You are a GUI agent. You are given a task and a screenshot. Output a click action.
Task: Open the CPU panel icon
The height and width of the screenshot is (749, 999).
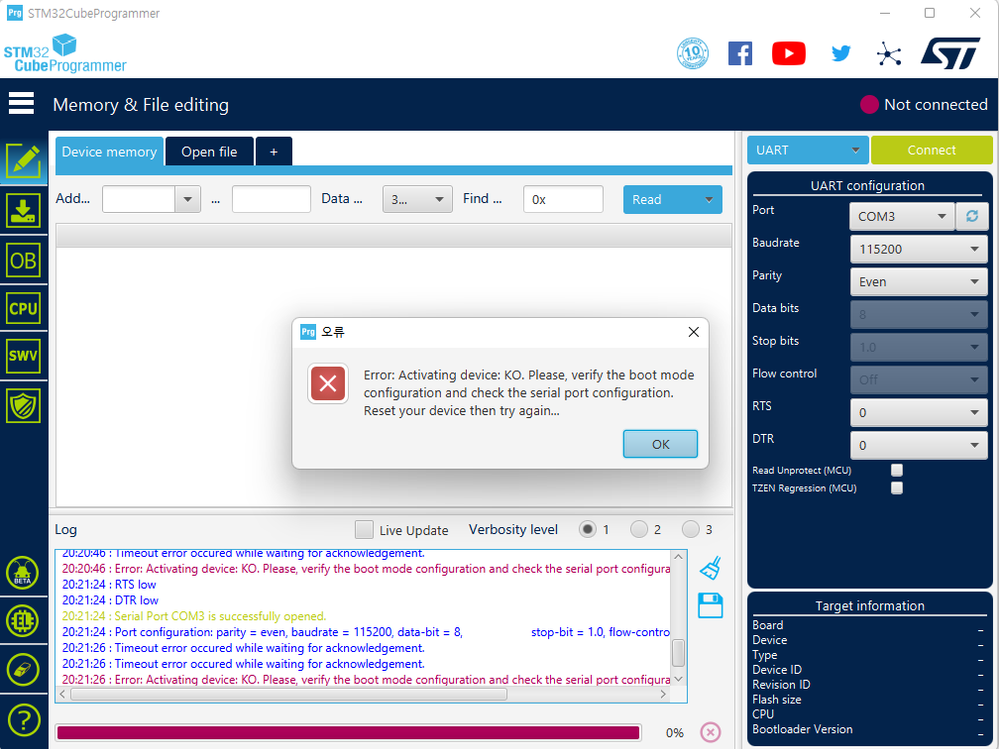click(24, 309)
